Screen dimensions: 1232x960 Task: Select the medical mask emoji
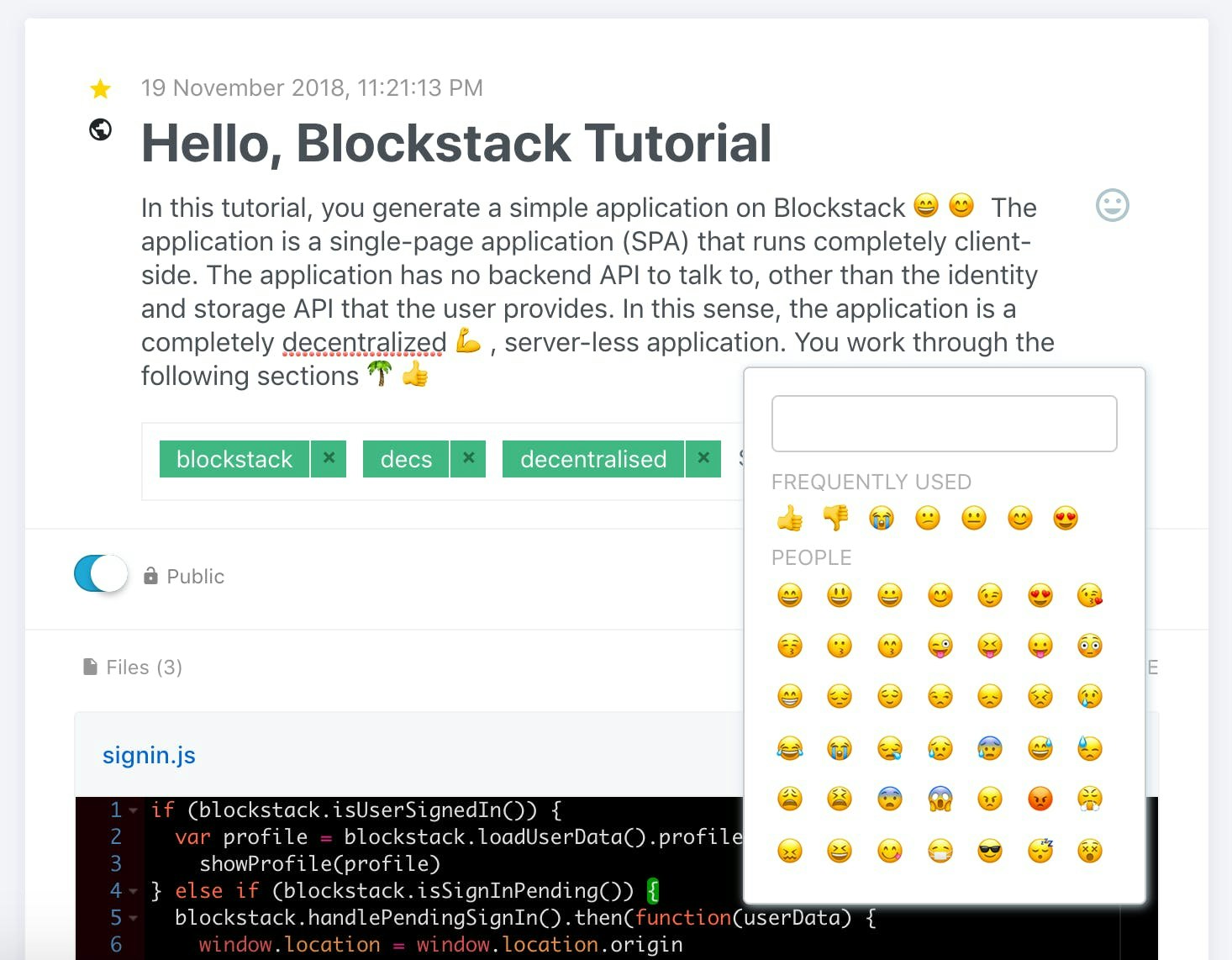click(x=940, y=851)
